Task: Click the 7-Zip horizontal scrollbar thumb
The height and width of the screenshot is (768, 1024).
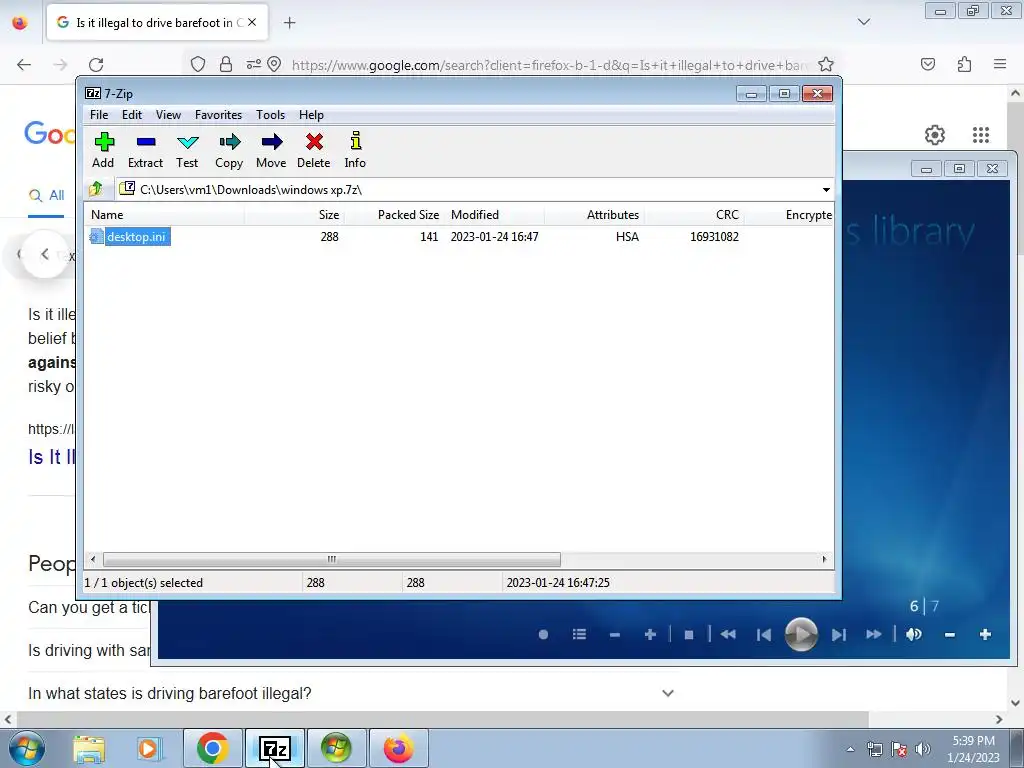Action: tap(332, 560)
